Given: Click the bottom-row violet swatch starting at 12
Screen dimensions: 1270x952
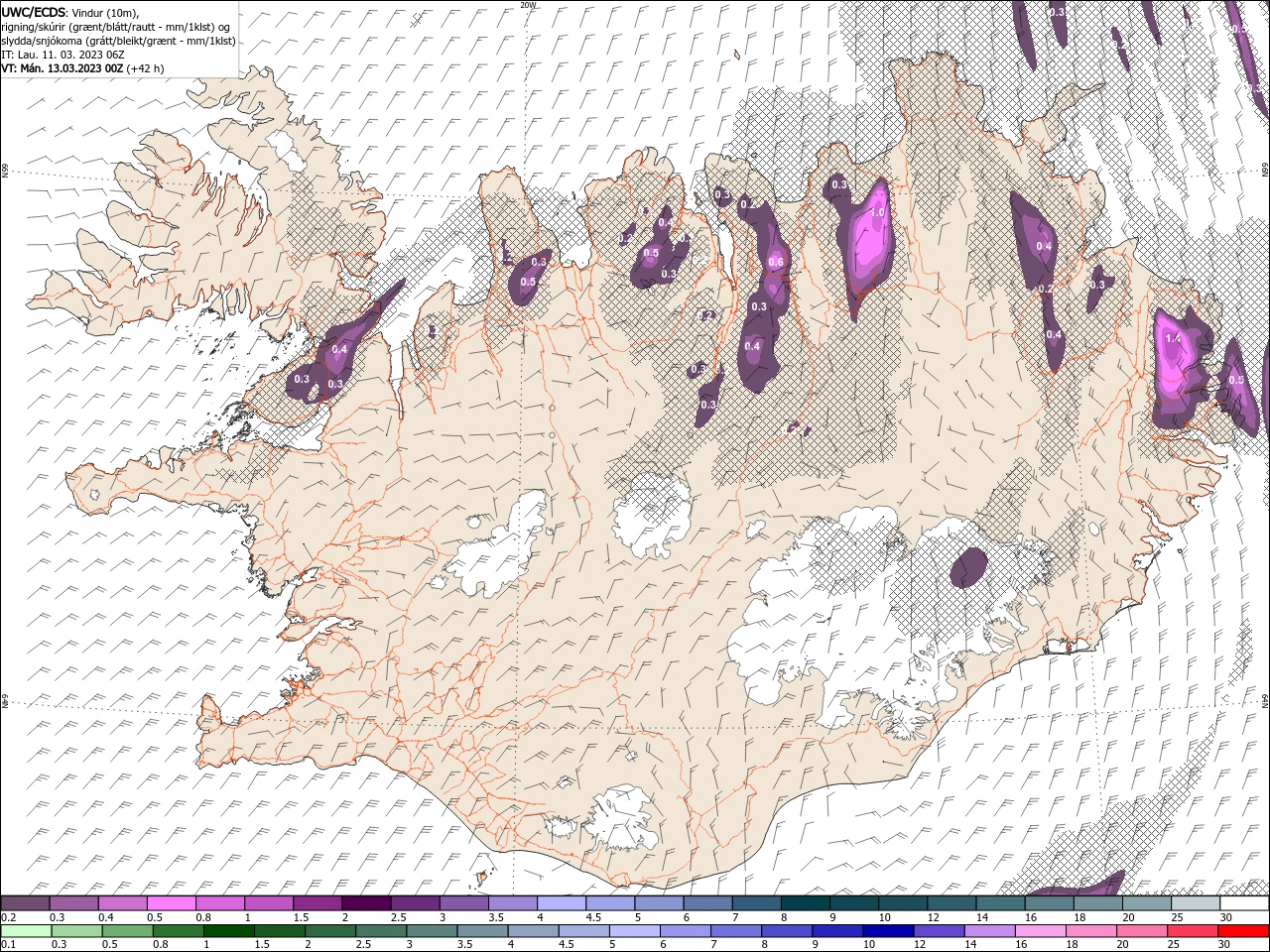Looking at the screenshot, I should click(x=939, y=931).
